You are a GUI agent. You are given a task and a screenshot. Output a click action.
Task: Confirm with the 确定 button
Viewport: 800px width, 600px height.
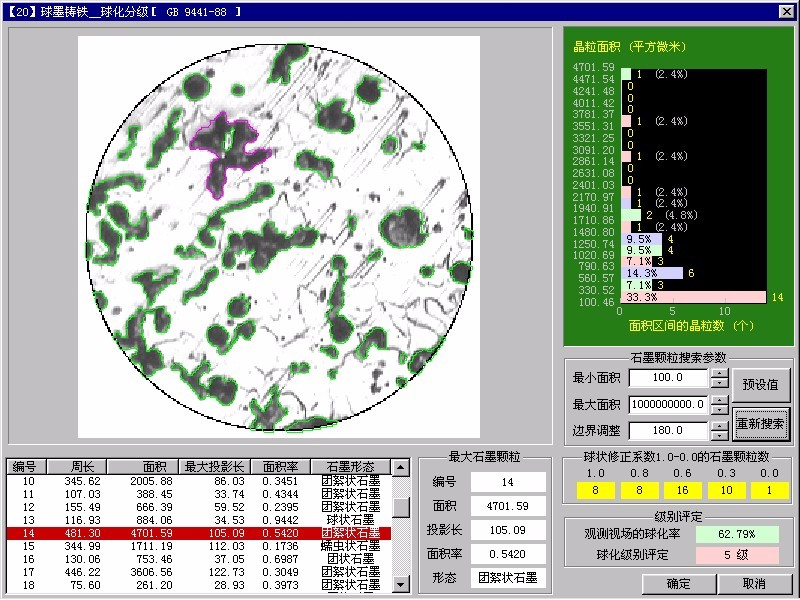(678, 584)
